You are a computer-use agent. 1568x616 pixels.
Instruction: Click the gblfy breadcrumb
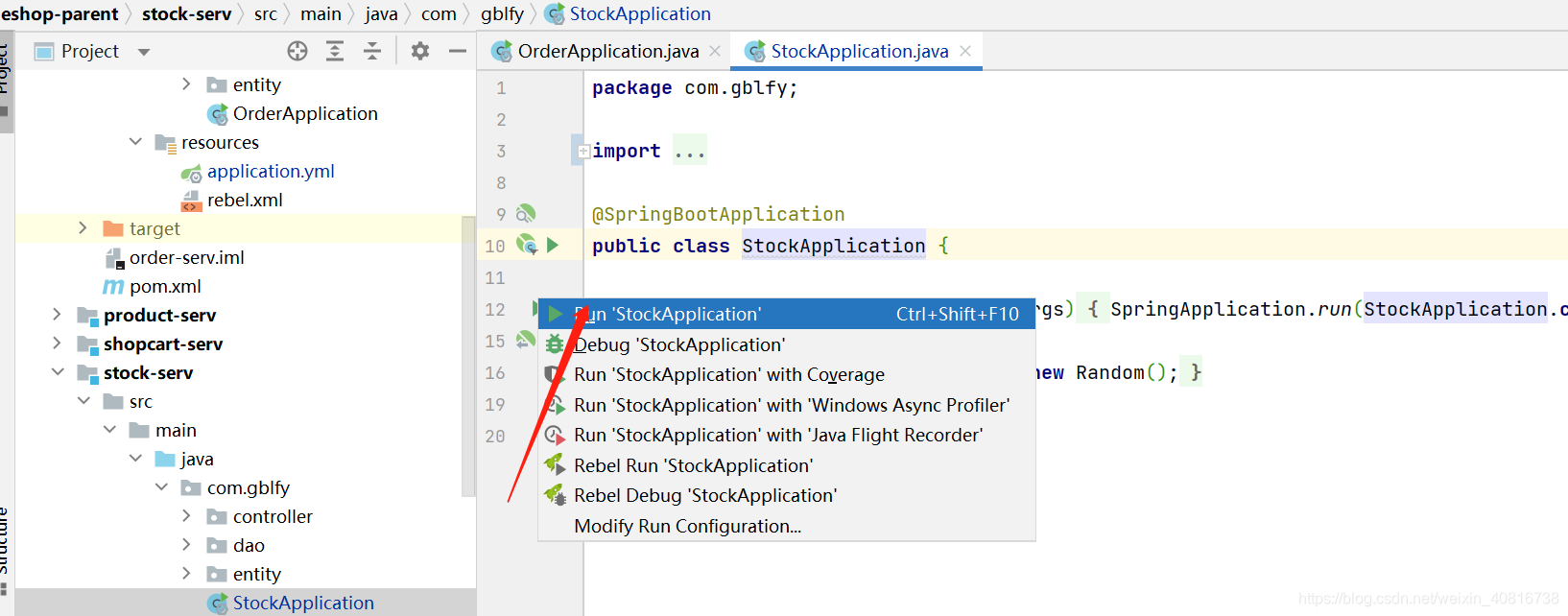pos(502,13)
